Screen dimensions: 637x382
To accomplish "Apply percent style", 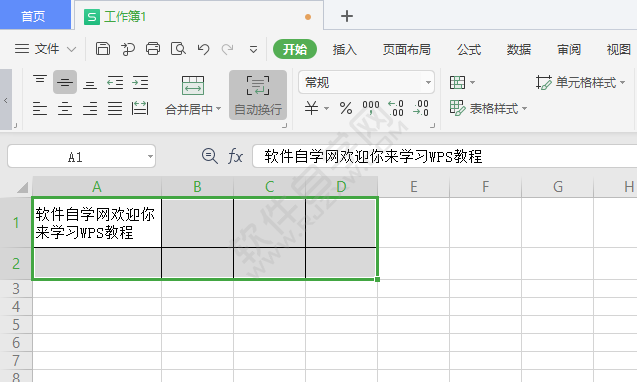I will click(346, 108).
